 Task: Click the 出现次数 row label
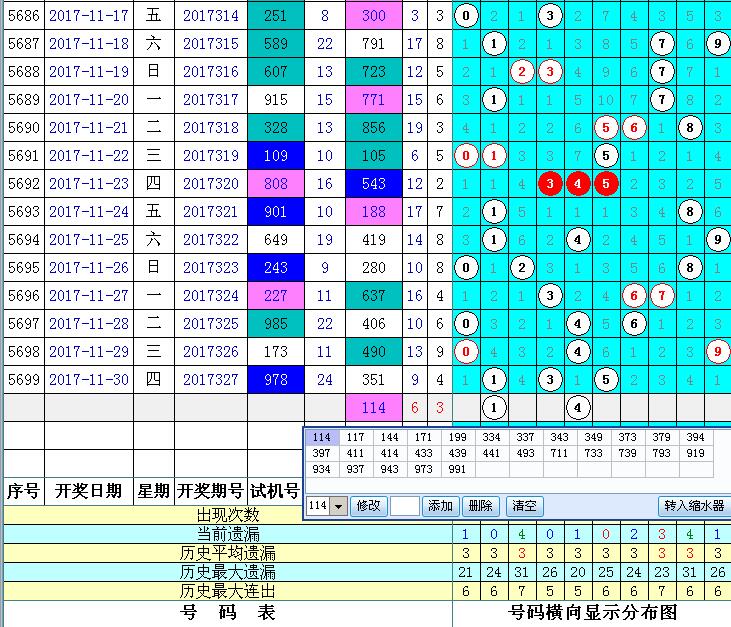(228, 515)
